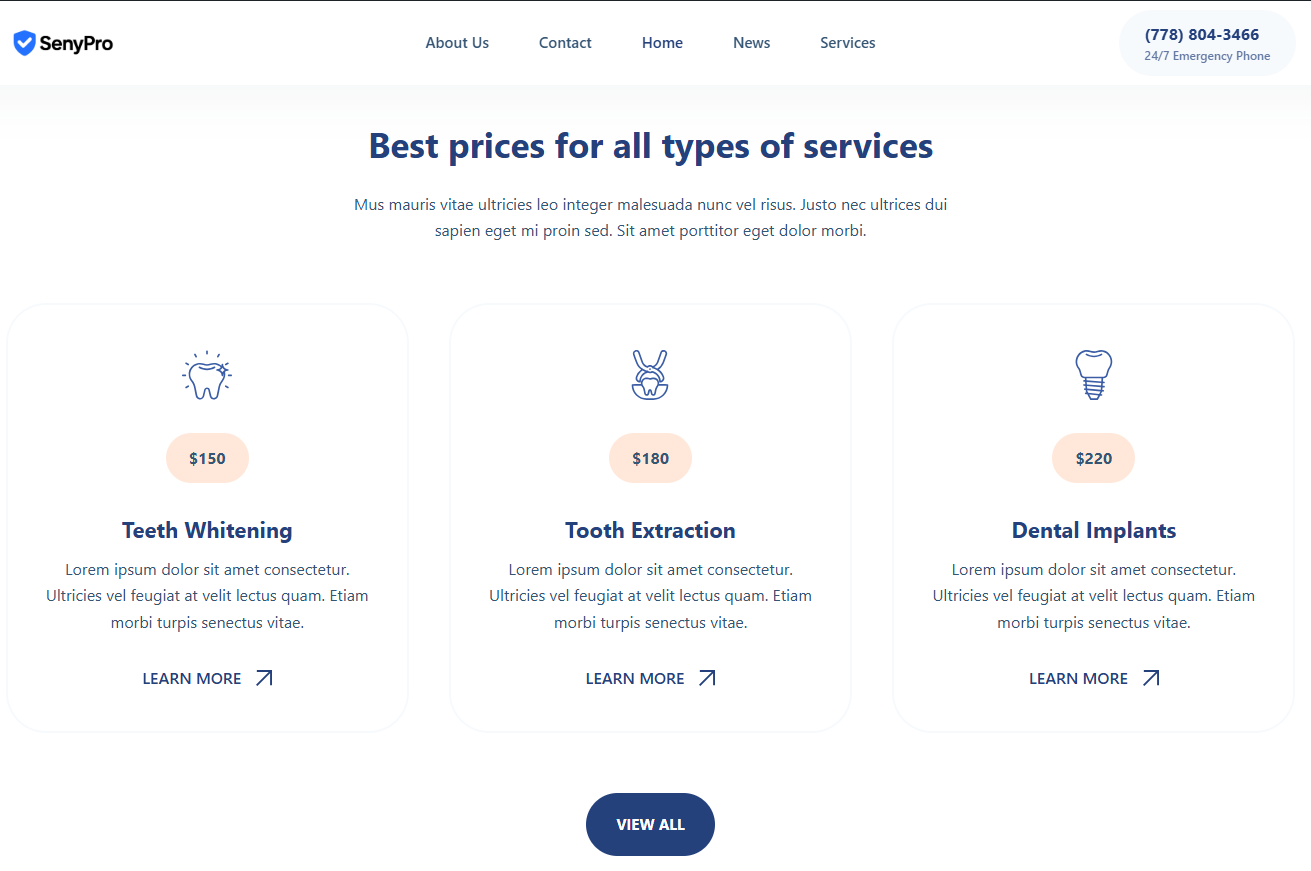Click the teeth whitening sparkling tooth icon
This screenshot has height=871, width=1311.
207,376
